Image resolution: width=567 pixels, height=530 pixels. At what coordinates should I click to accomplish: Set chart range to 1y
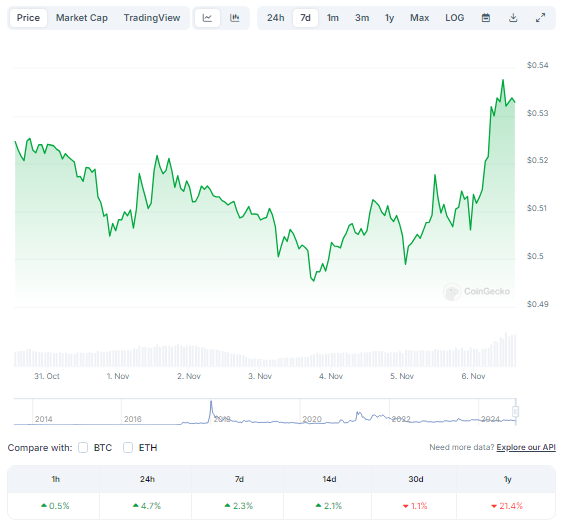(x=389, y=18)
